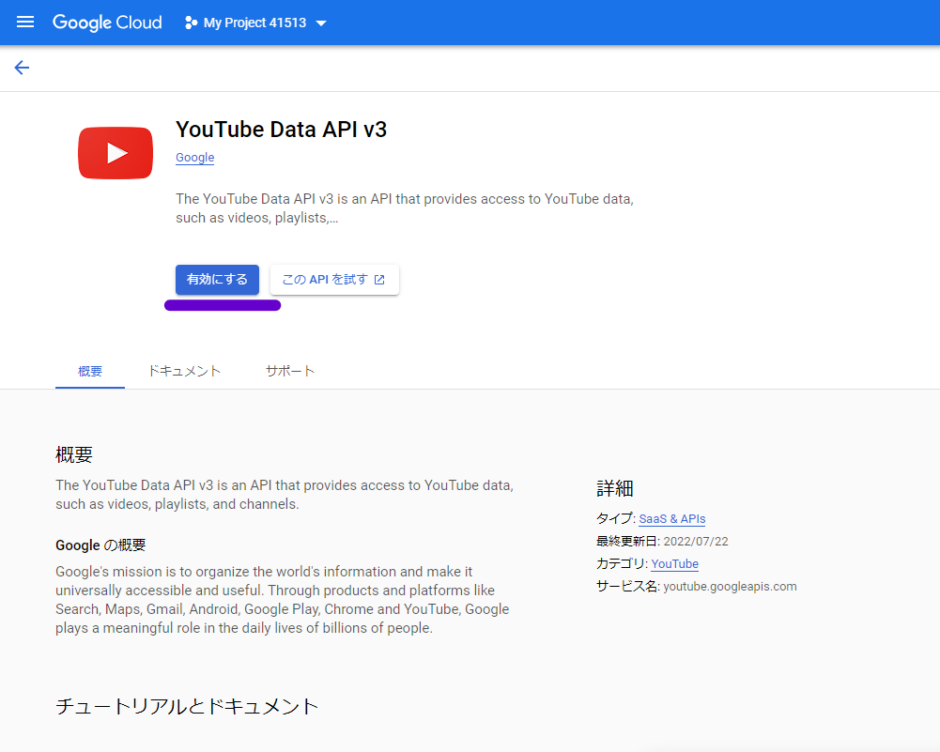This screenshot has height=752, width=940.
Task: Open the navigation hamburger menu
Action: point(25,22)
